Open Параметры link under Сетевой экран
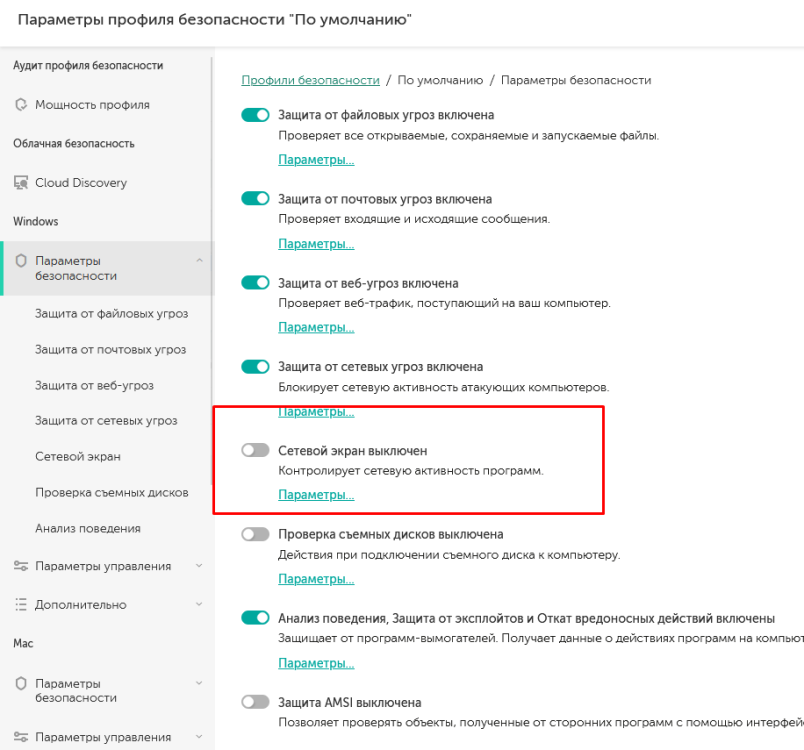Image resolution: width=804 pixels, height=750 pixels. pyautogui.click(x=316, y=495)
